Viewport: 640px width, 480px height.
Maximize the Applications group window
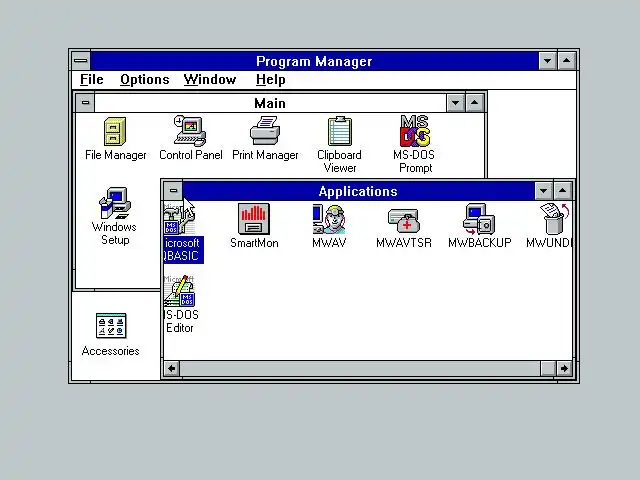coord(563,191)
